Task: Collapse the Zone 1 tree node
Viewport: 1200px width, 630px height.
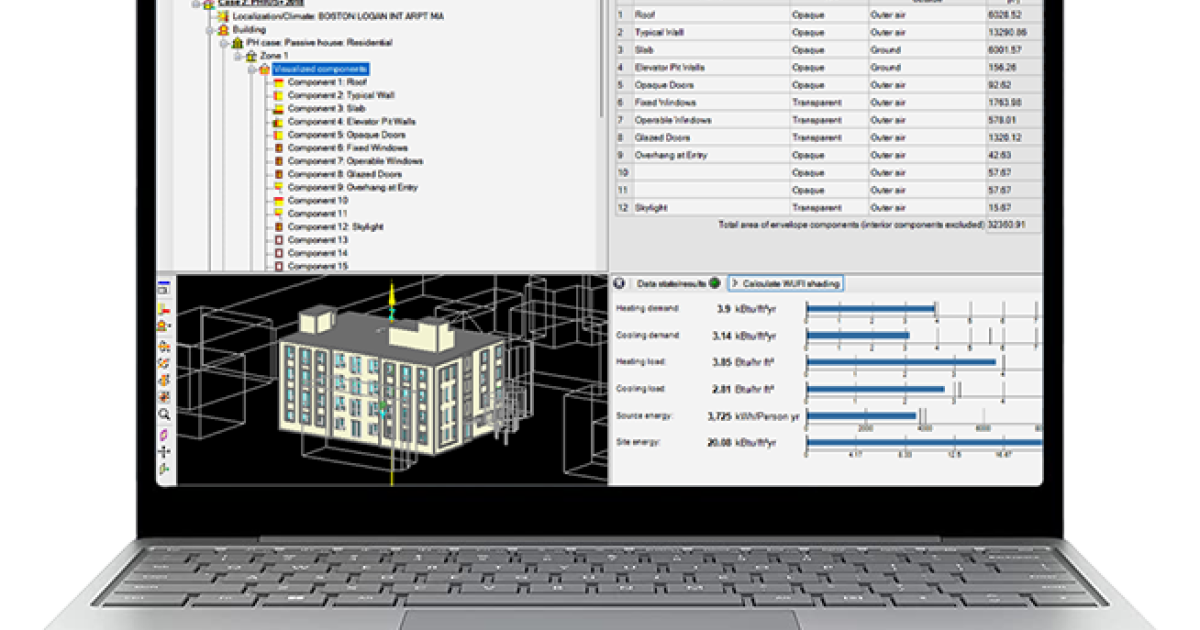Action: [x=238, y=56]
